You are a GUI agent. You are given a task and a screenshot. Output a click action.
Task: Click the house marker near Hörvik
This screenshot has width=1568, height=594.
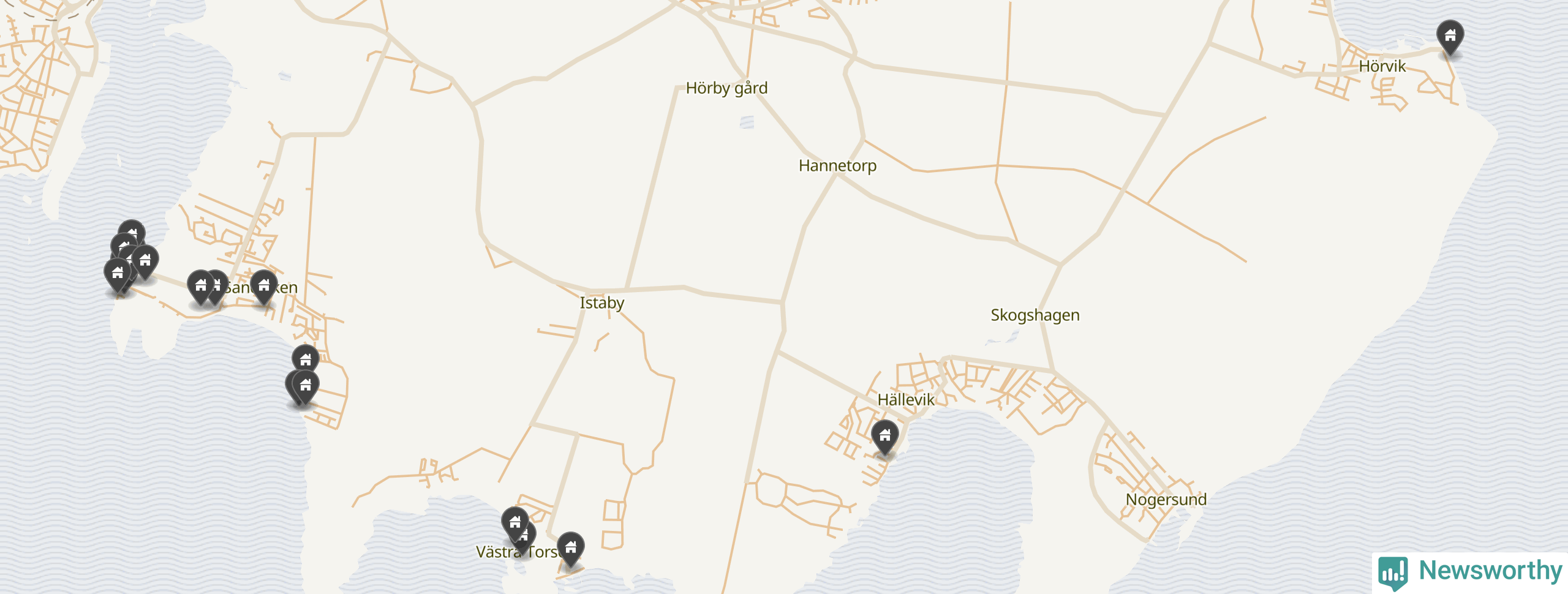pyautogui.click(x=1450, y=37)
